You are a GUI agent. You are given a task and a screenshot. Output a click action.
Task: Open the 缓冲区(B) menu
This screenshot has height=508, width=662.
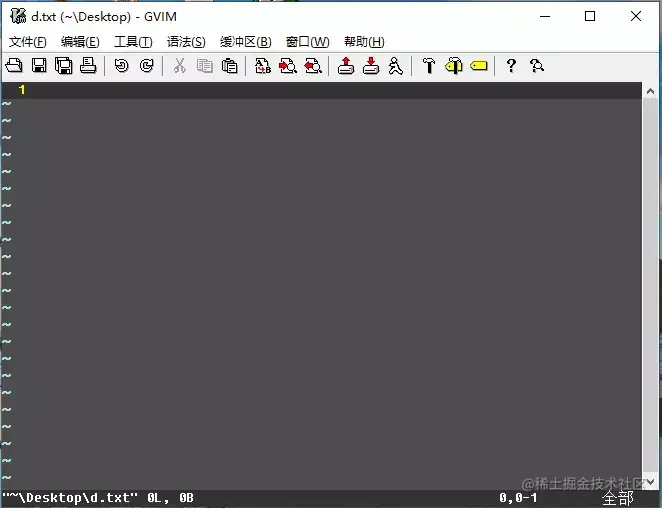(x=246, y=42)
